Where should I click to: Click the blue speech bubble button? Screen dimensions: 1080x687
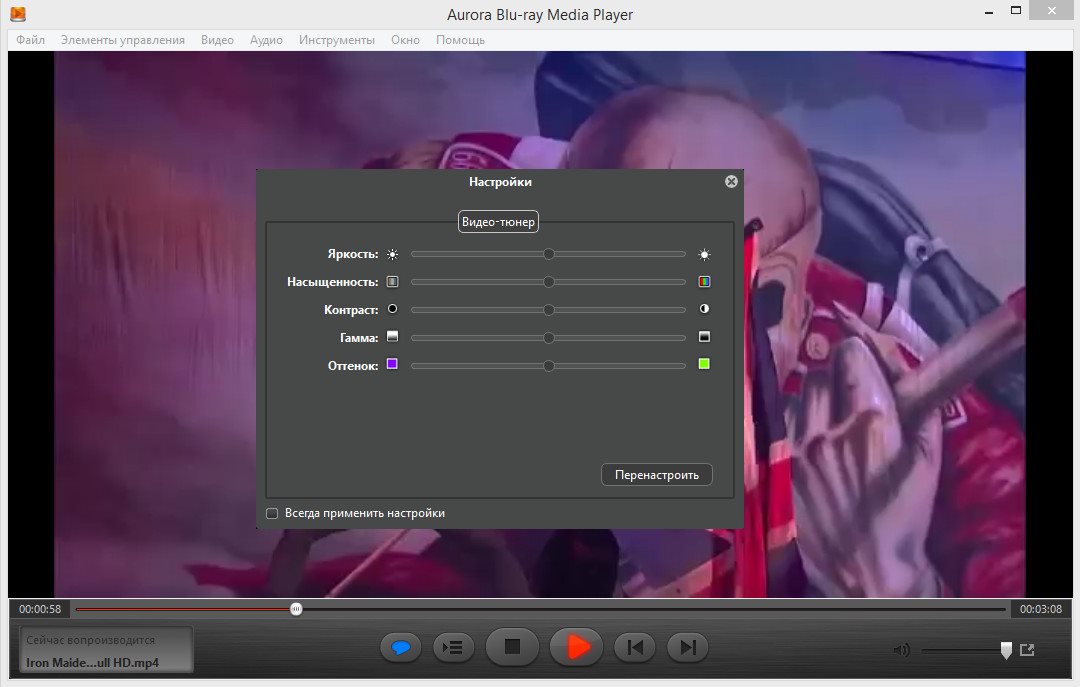tap(401, 648)
